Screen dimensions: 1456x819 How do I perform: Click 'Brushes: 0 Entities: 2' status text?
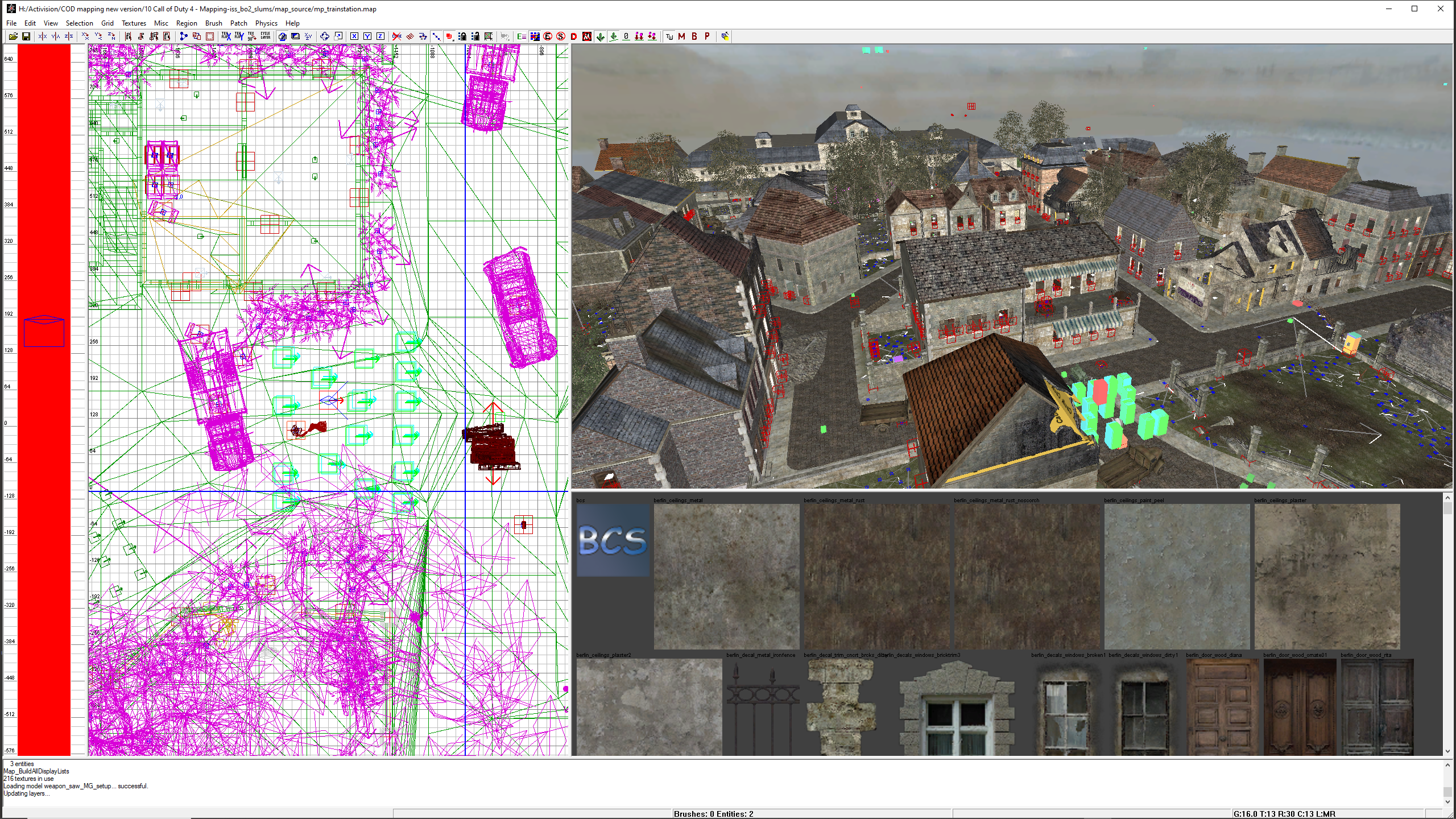(713, 814)
